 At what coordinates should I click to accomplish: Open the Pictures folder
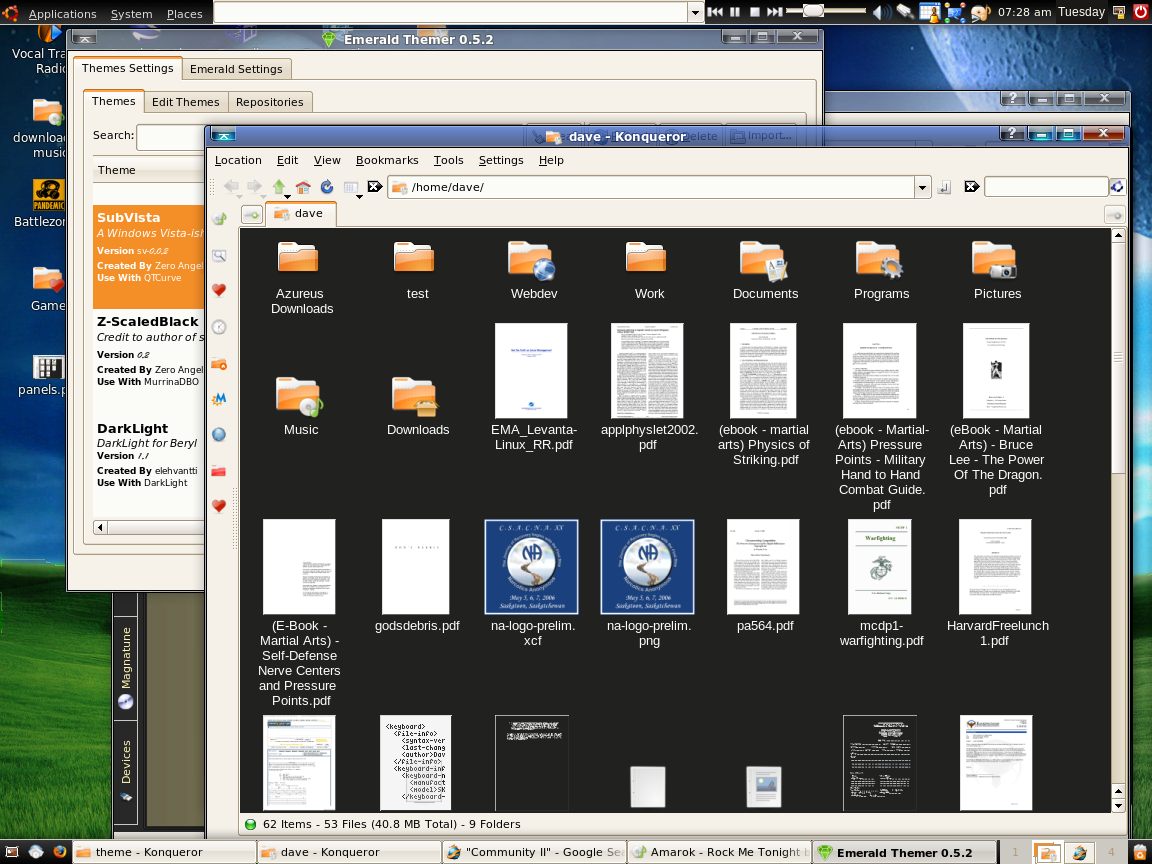click(997, 270)
